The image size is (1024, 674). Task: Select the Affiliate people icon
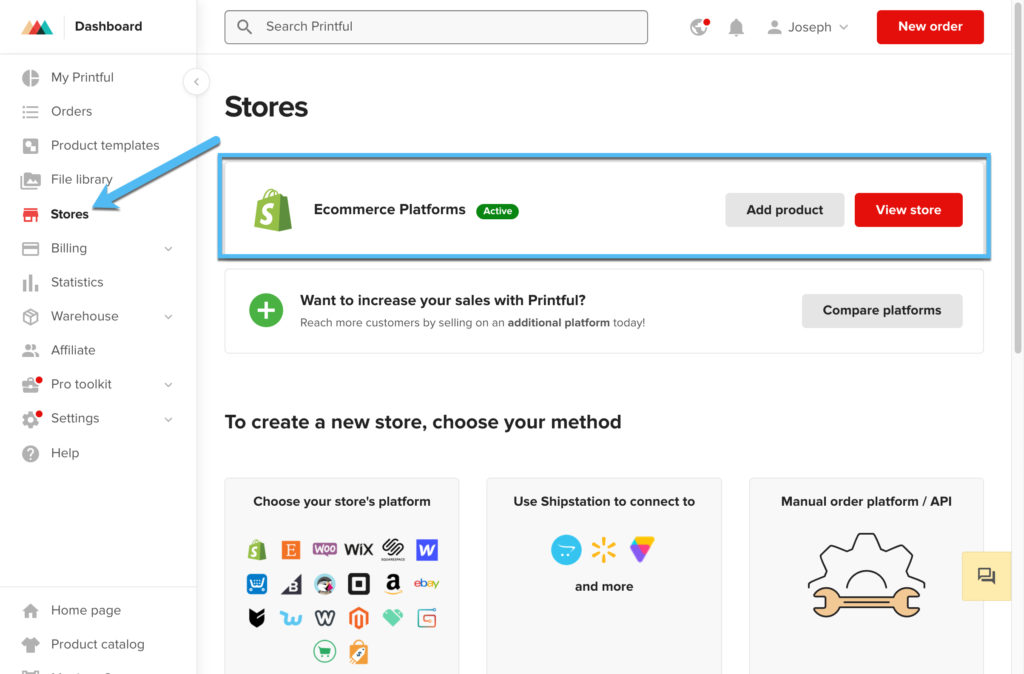click(x=31, y=351)
